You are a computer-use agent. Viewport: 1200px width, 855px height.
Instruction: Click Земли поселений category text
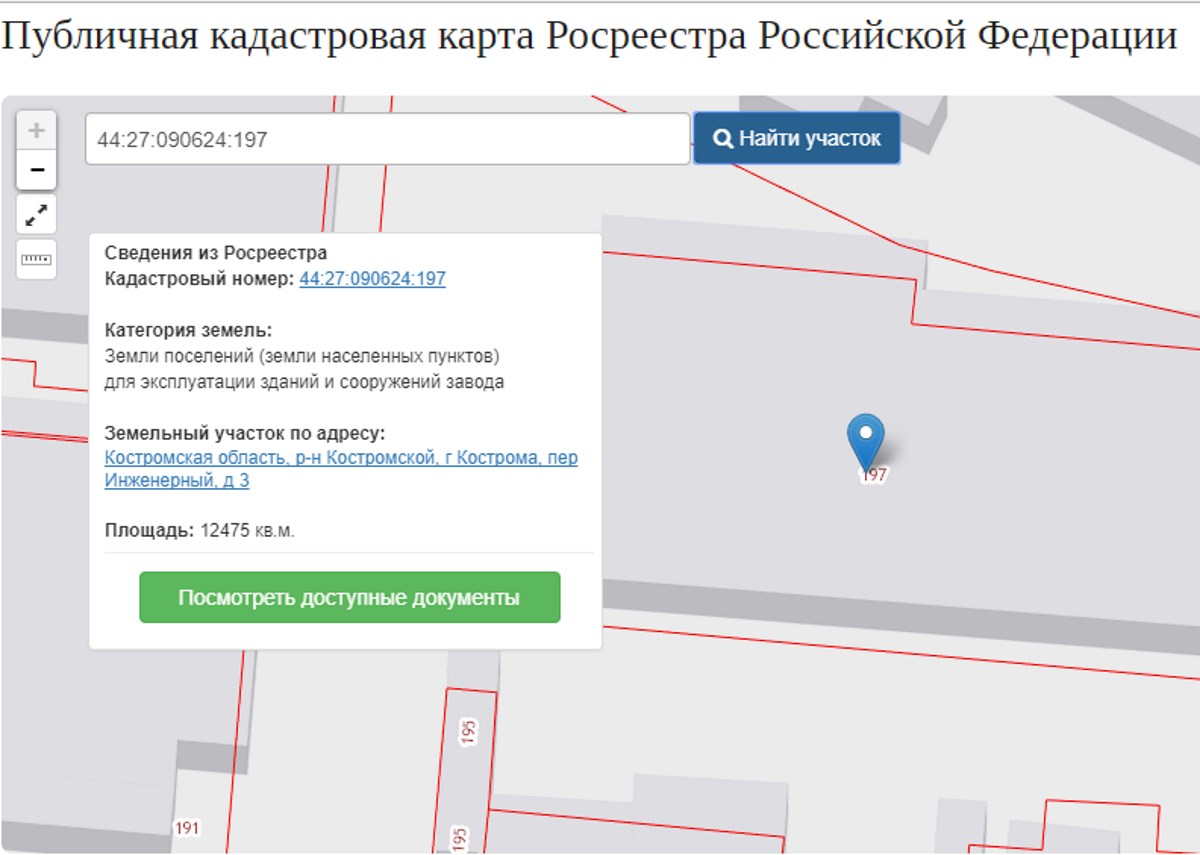pos(302,356)
